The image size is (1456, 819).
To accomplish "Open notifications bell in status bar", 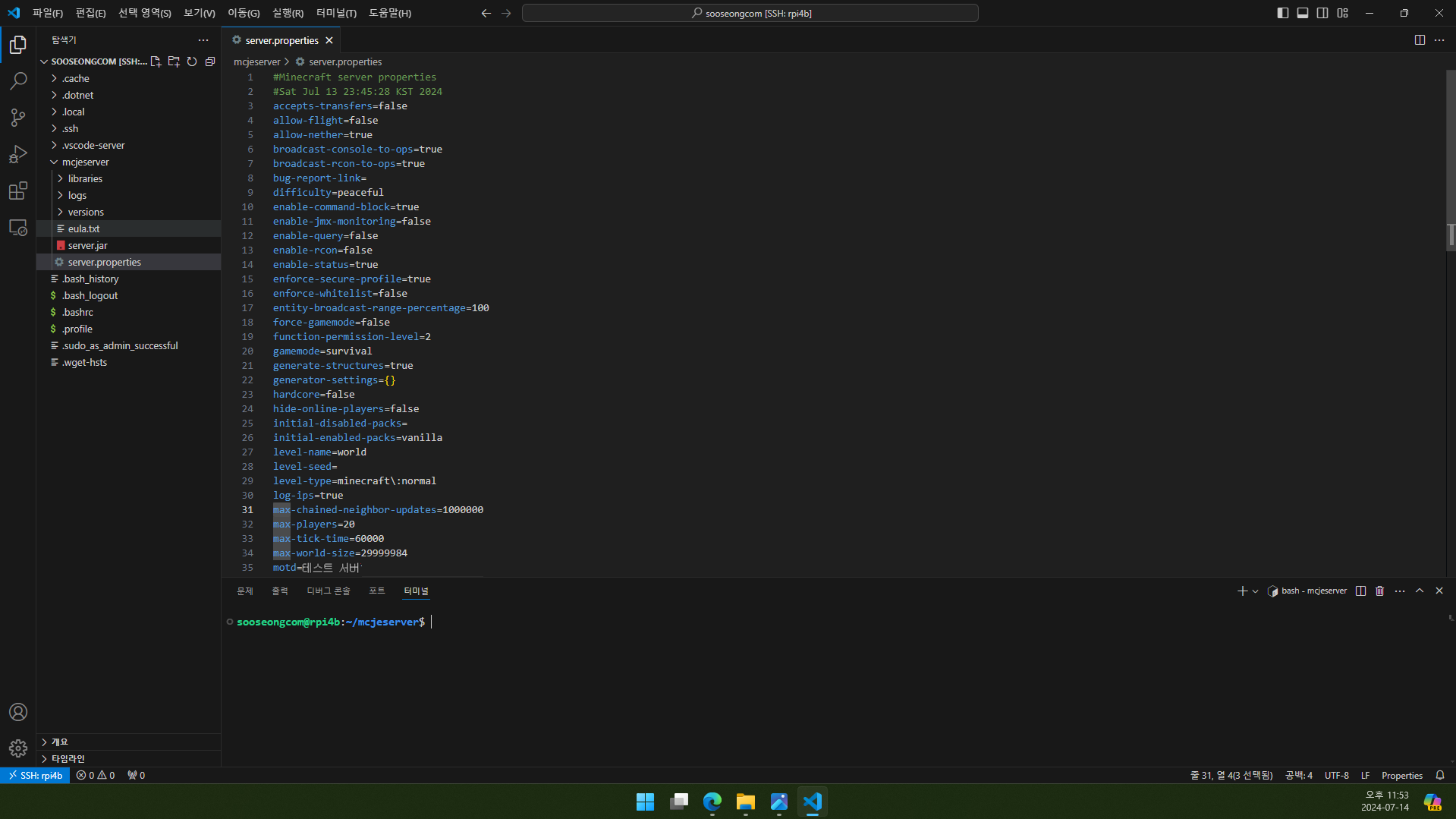I will pyautogui.click(x=1440, y=775).
